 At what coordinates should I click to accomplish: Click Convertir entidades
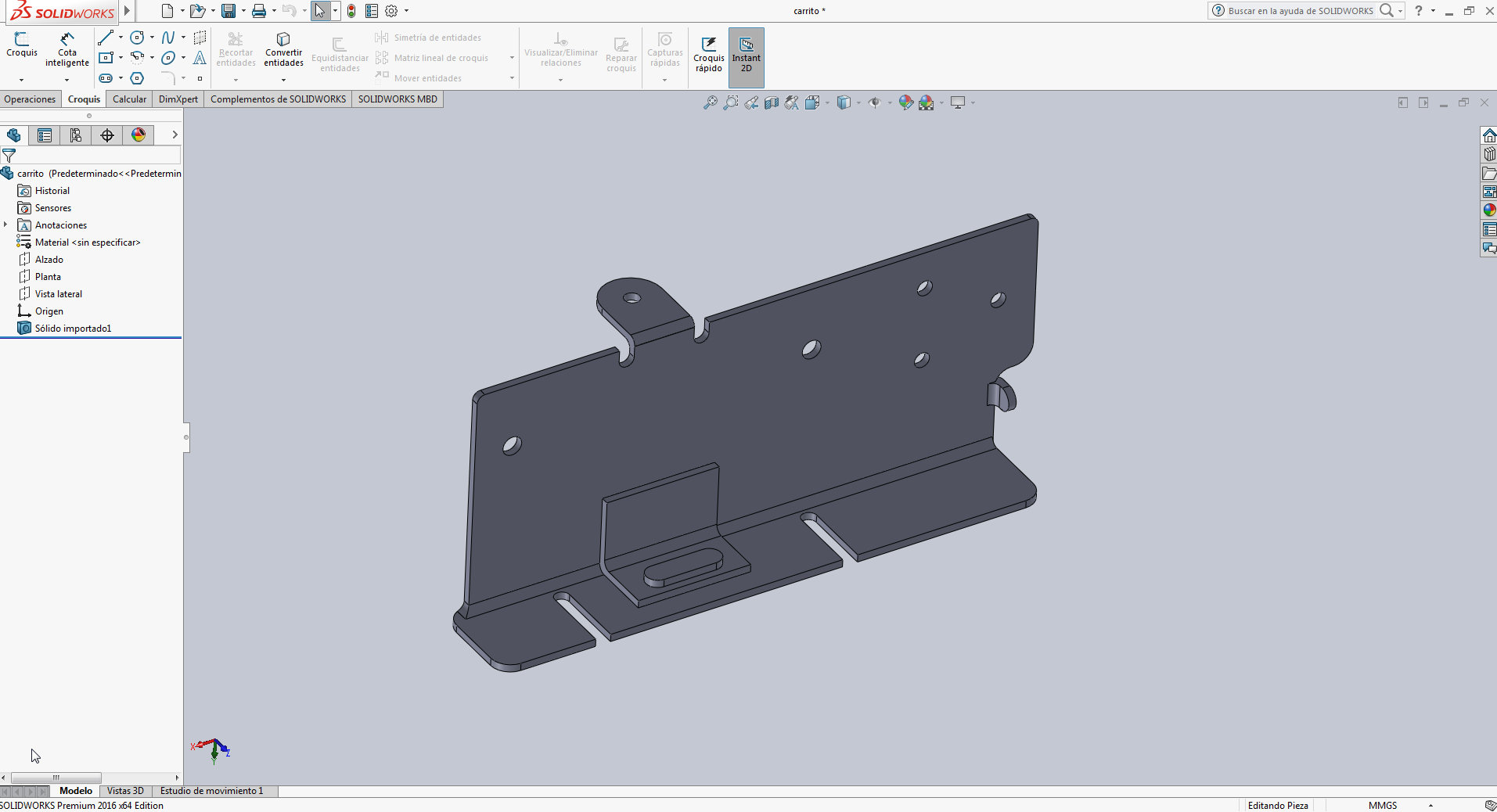click(283, 49)
